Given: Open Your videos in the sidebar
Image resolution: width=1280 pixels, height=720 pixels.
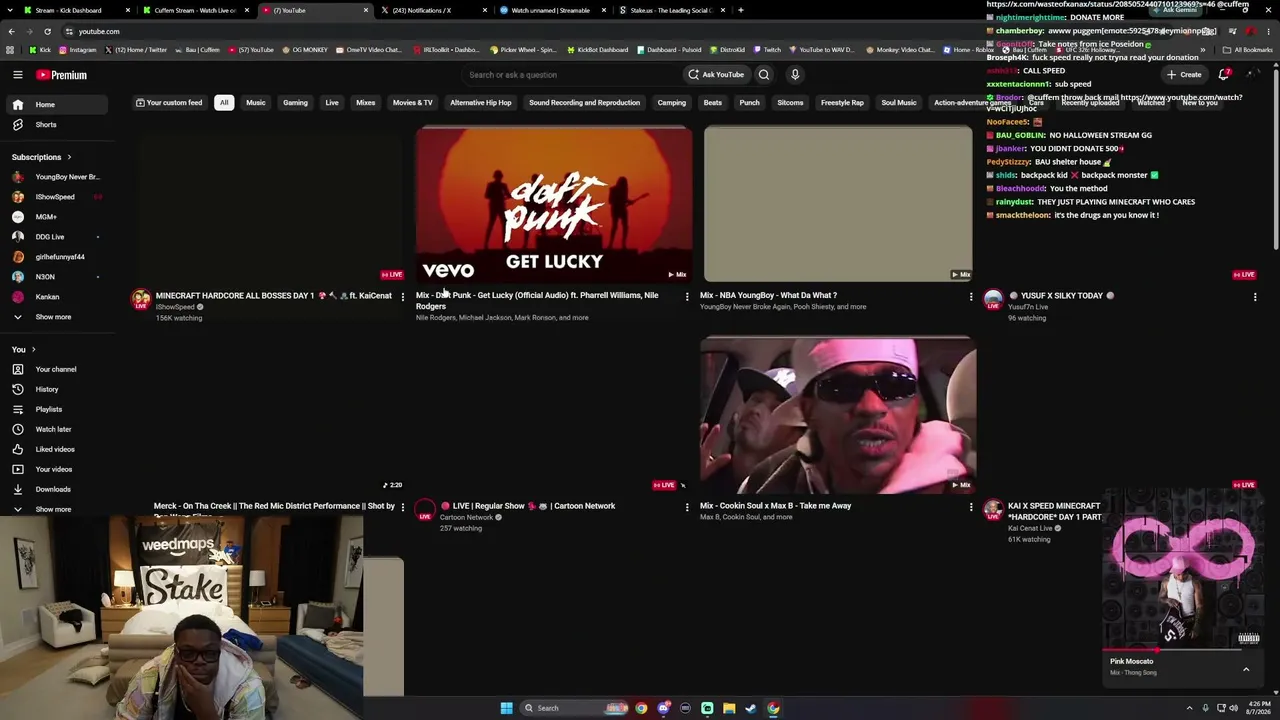Looking at the screenshot, I should [x=57, y=469].
